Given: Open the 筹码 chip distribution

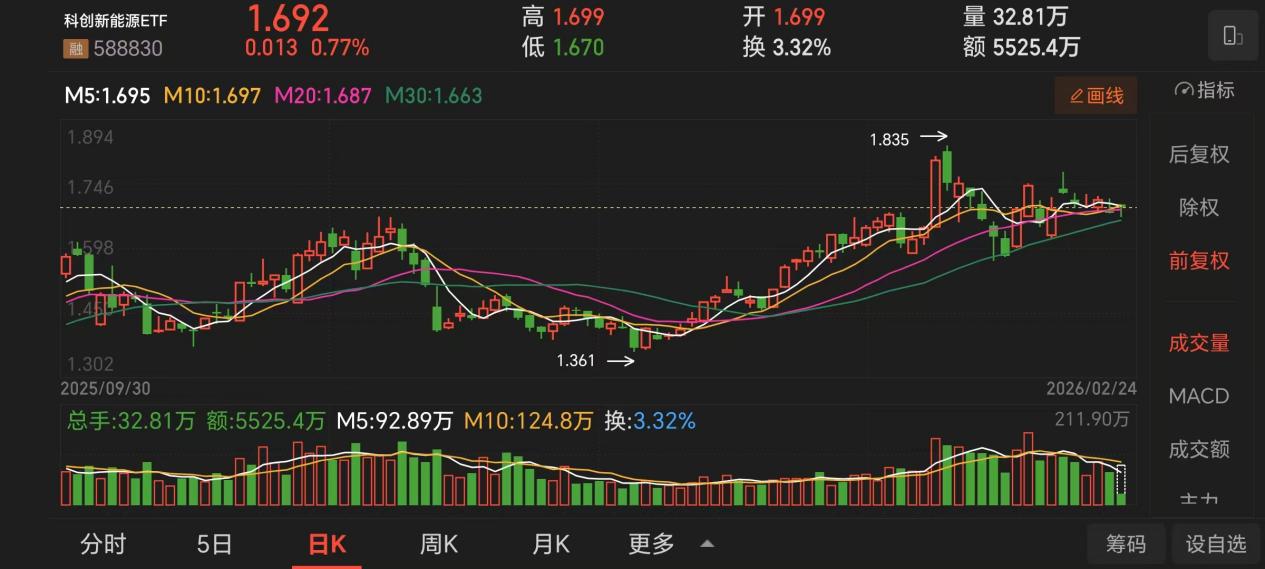Looking at the screenshot, I should tap(1125, 544).
